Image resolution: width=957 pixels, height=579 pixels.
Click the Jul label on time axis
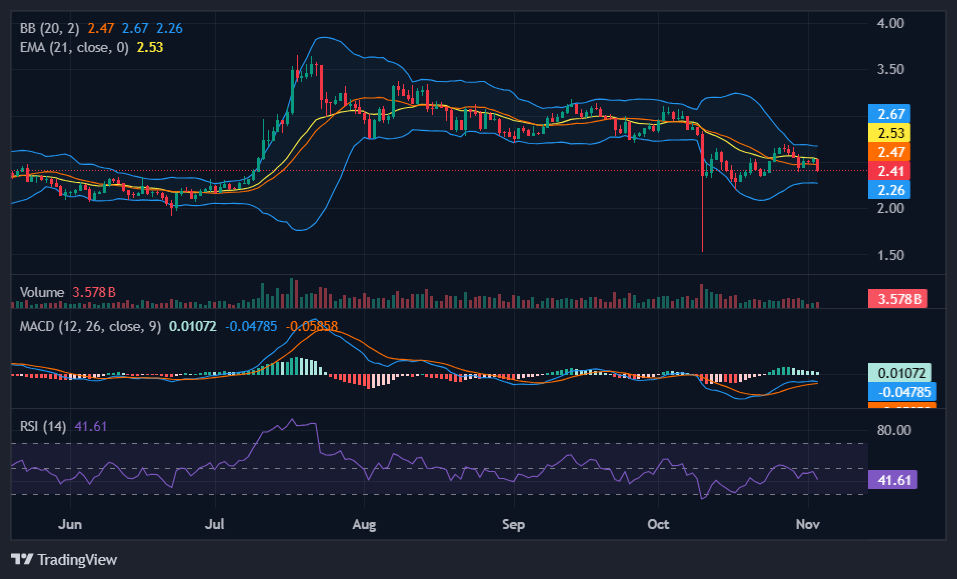coord(216,524)
